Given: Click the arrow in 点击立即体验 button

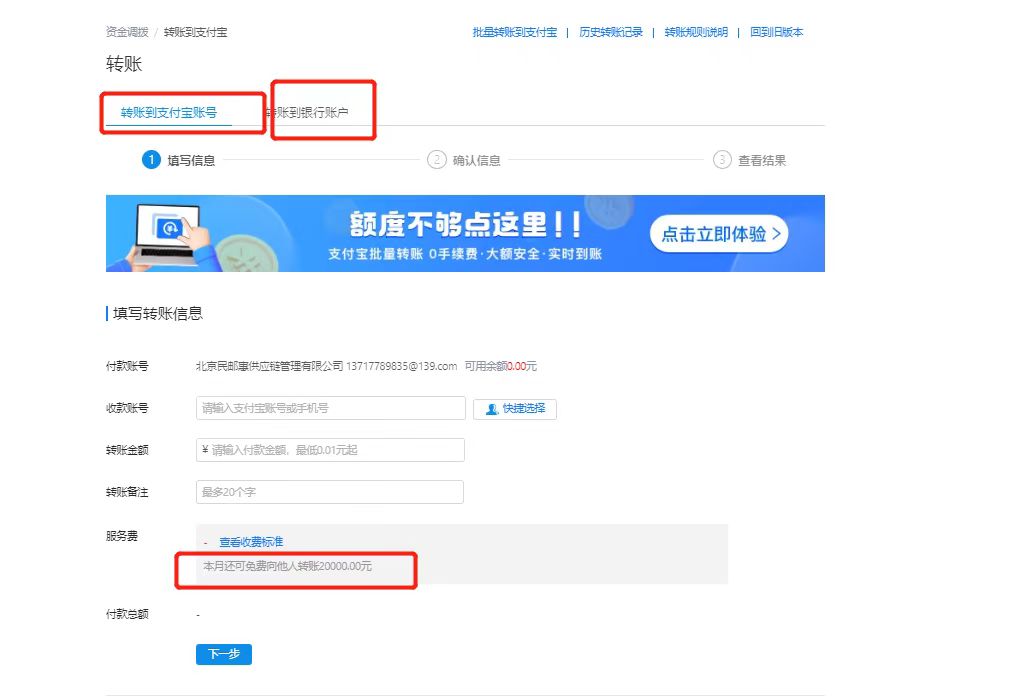Looking at the screenshot, I should point(776,234).
